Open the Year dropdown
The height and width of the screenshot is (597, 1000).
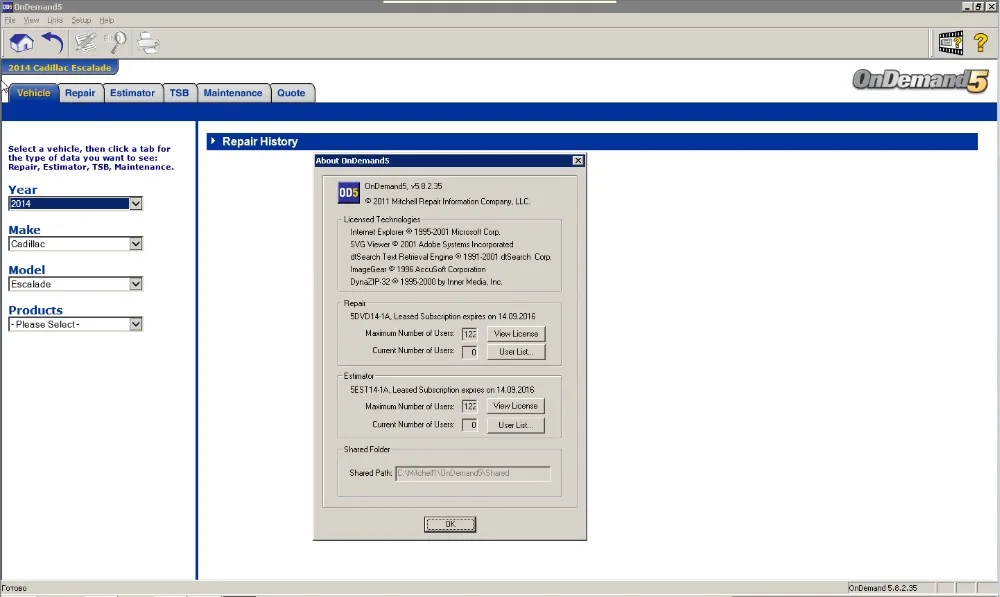(x=136, y=203)
